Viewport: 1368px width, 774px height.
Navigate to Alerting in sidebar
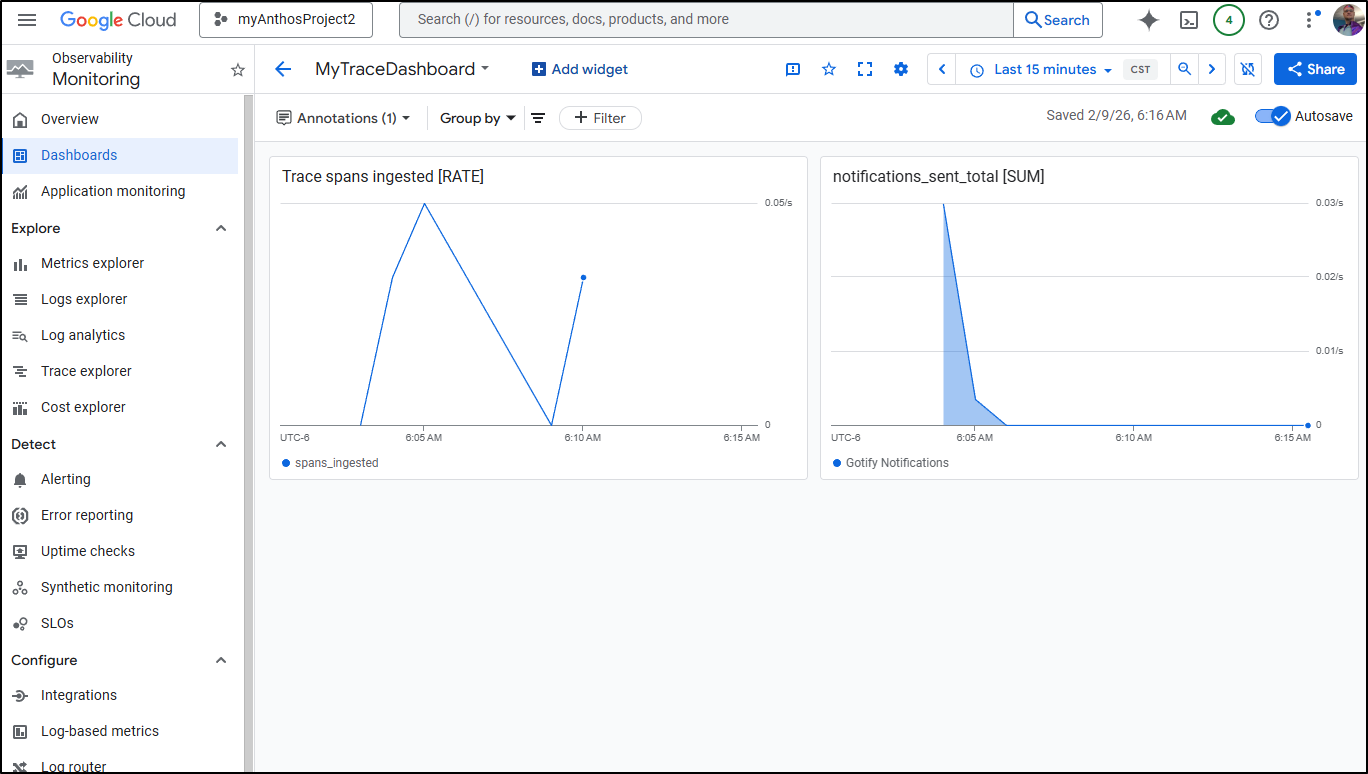coord(66,479)
